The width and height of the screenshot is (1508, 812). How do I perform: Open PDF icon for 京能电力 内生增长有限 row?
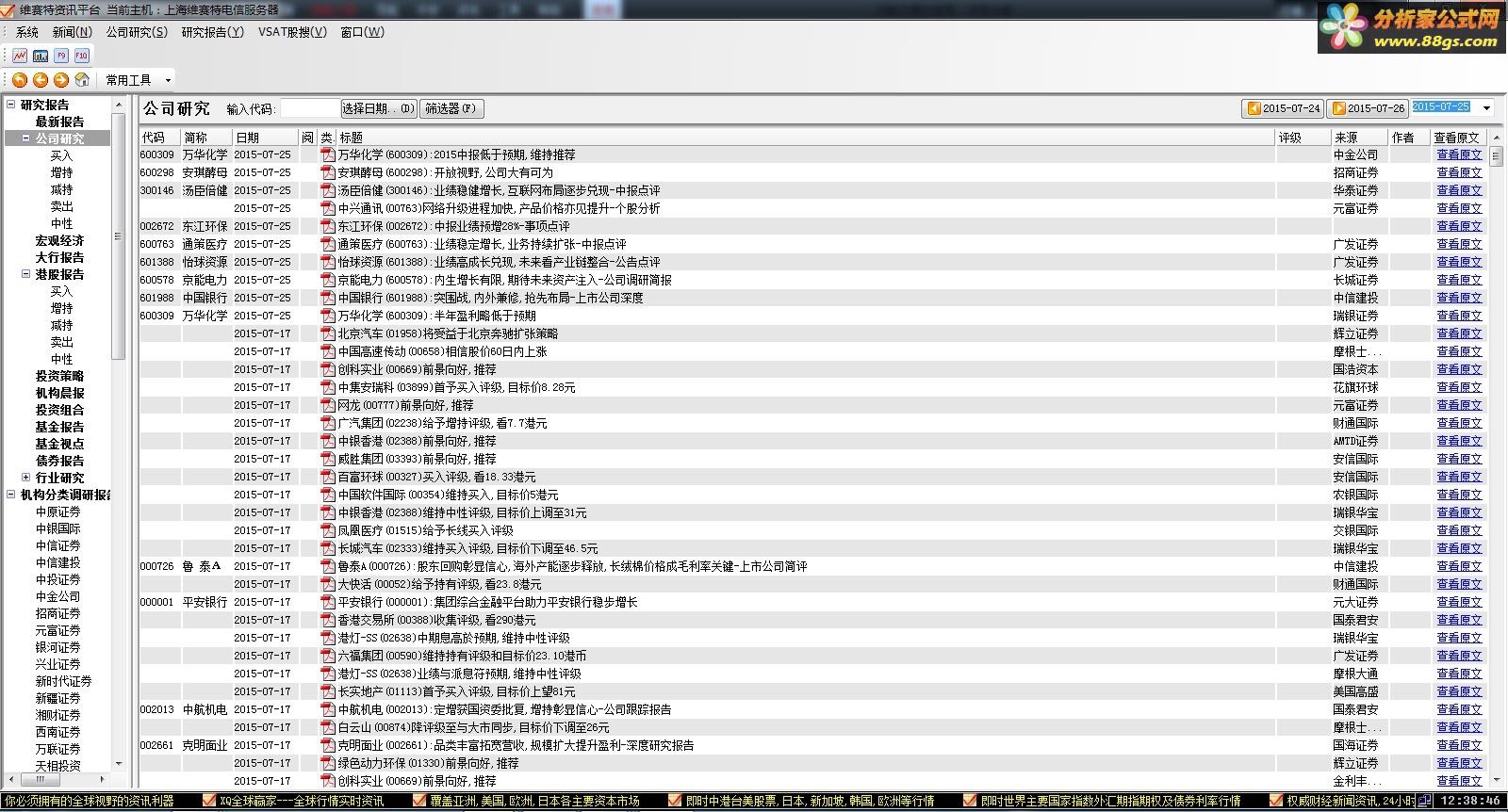(328, 280)
